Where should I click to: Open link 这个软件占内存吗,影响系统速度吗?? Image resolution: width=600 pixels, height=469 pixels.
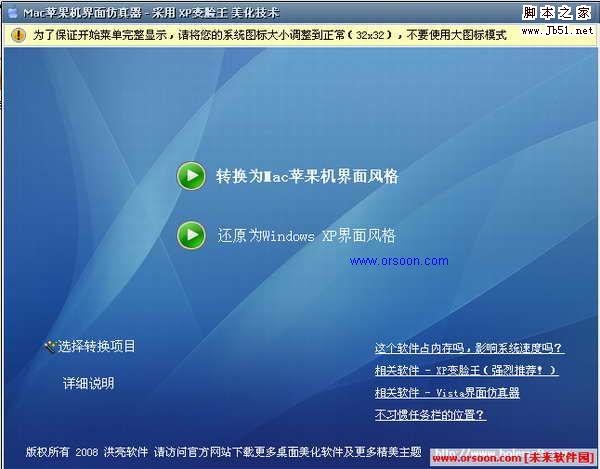coord(469,348)
